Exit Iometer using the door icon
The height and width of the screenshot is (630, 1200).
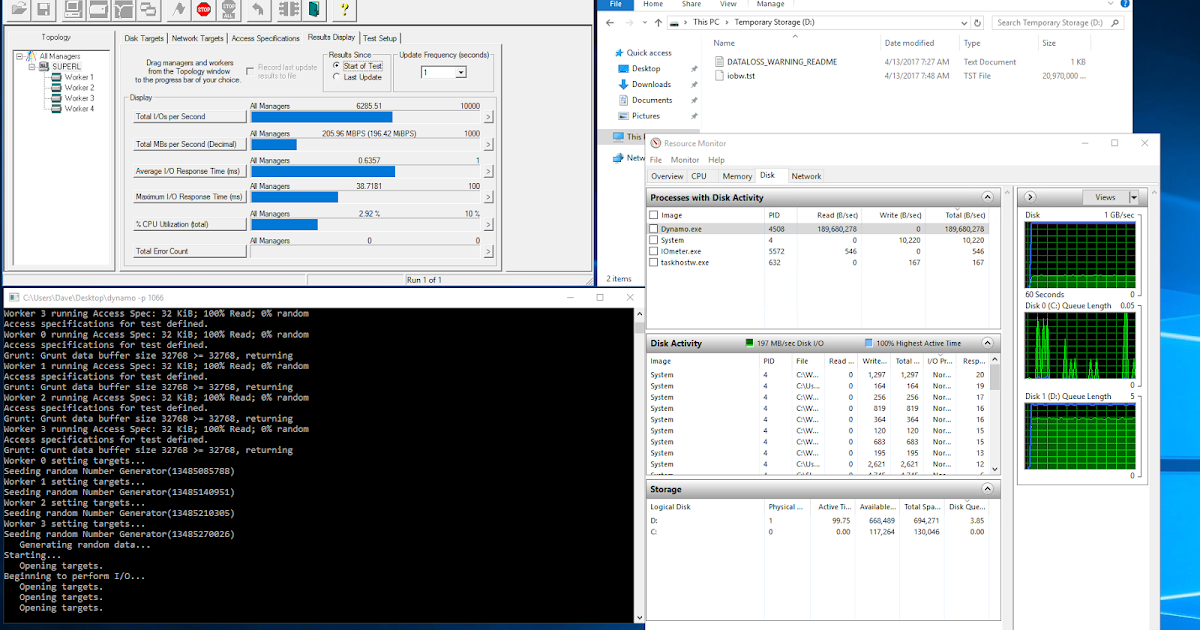tap(313, 9)
